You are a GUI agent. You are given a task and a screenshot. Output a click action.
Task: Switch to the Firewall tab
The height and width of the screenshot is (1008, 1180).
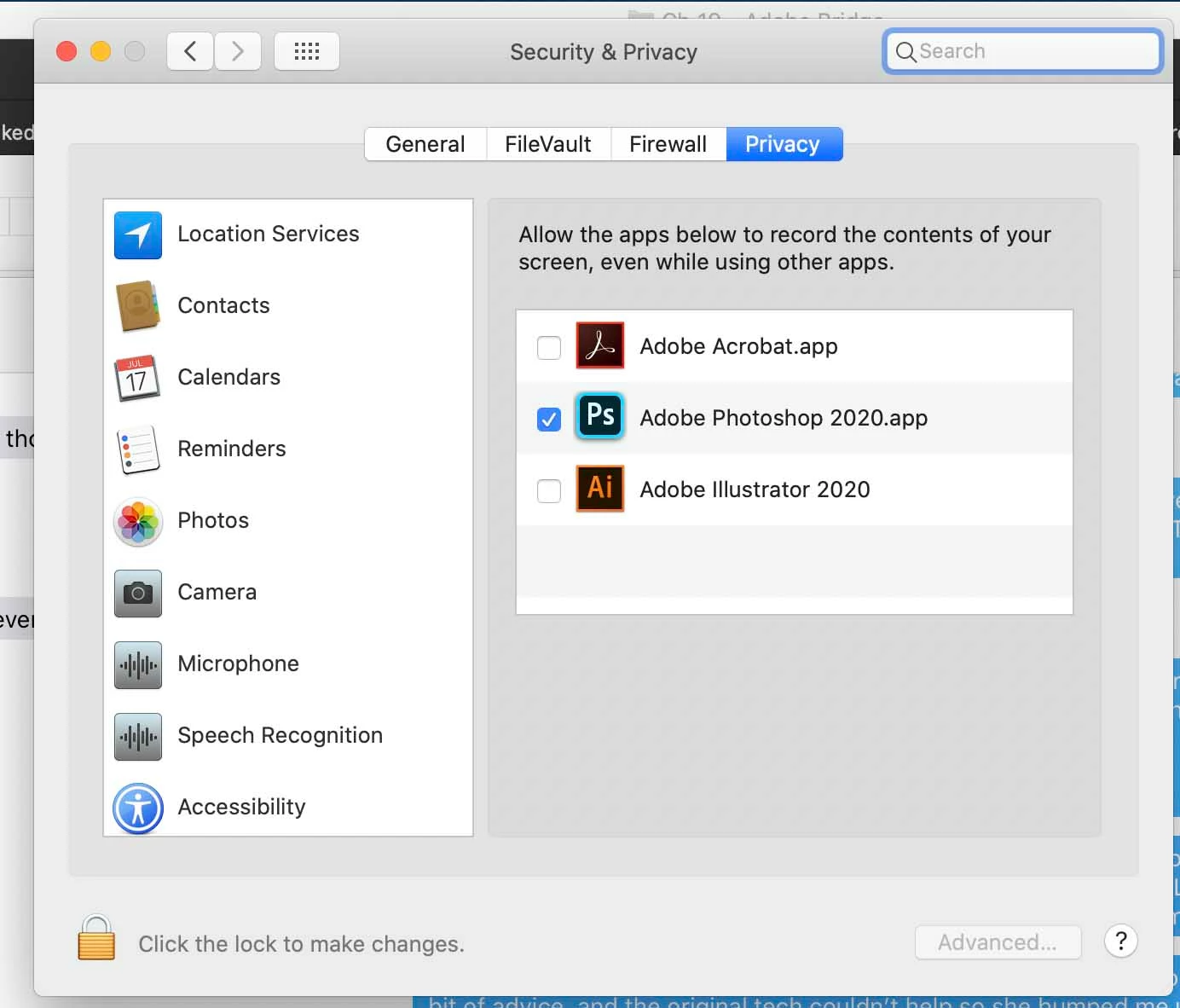tap(668, 144)
